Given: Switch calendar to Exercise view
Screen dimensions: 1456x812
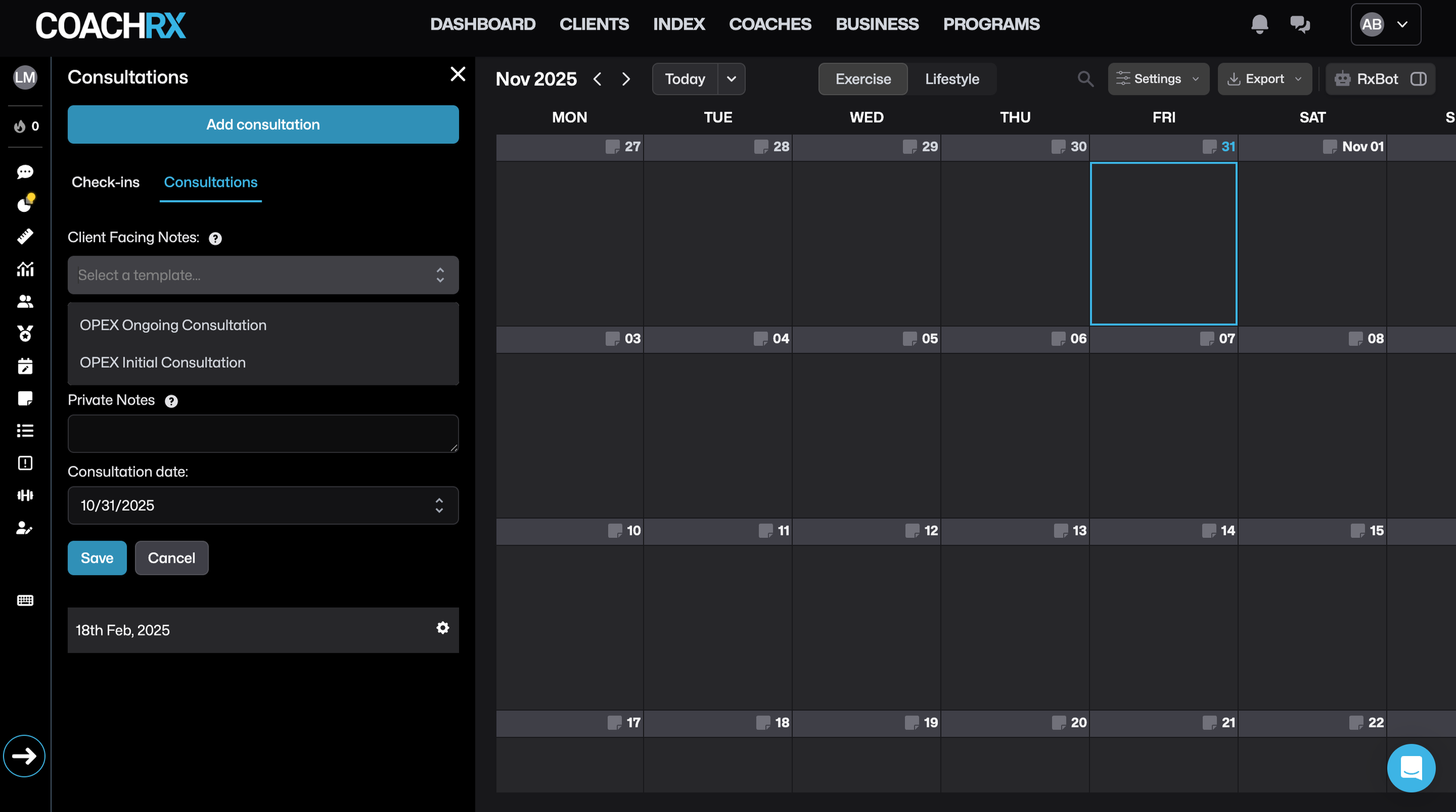Looking at the screenshot, I should pos(863,79).
